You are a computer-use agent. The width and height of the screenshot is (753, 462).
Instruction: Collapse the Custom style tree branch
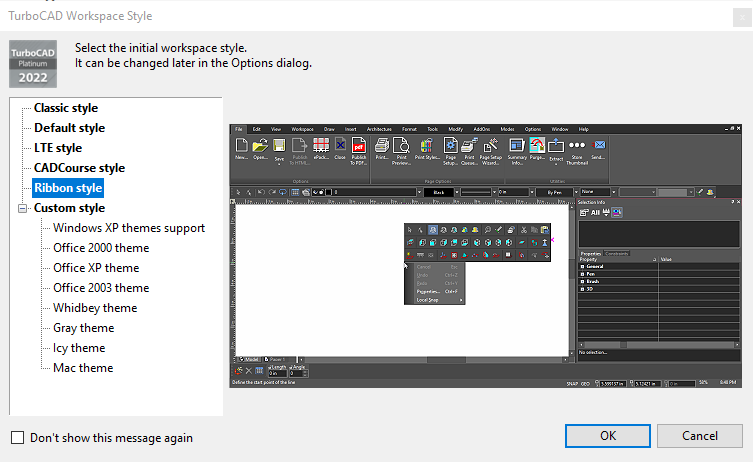point(22,208)
